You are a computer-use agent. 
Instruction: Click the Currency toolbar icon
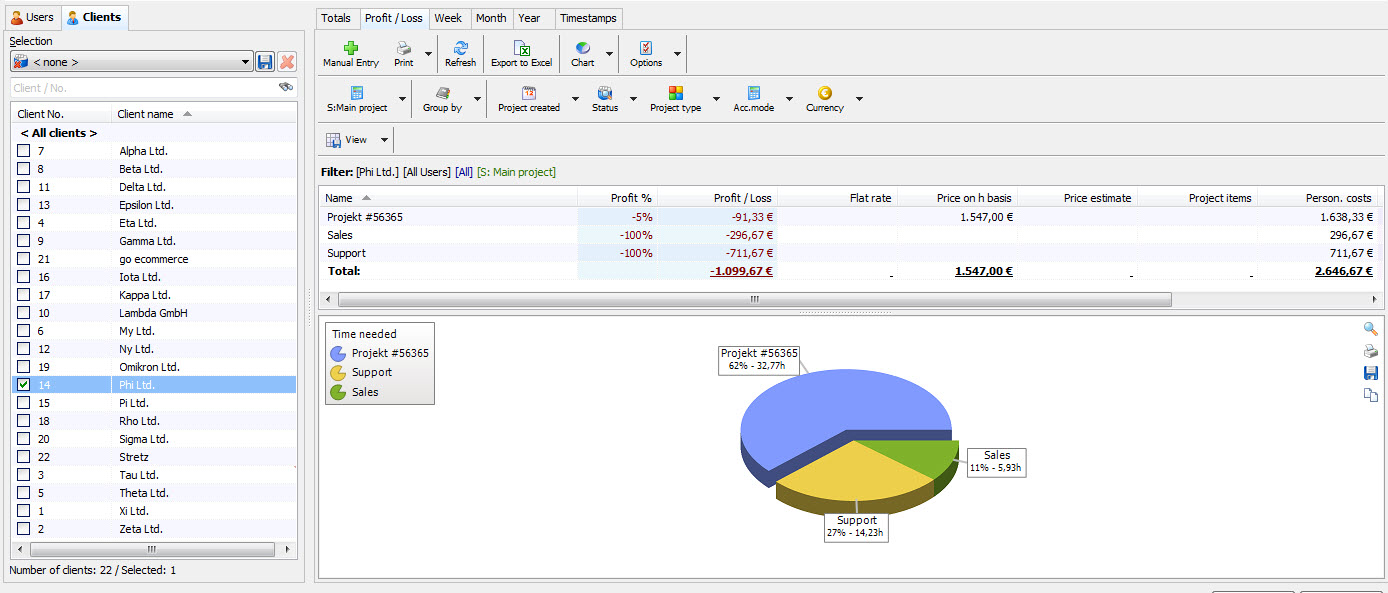tap(823, 93)
